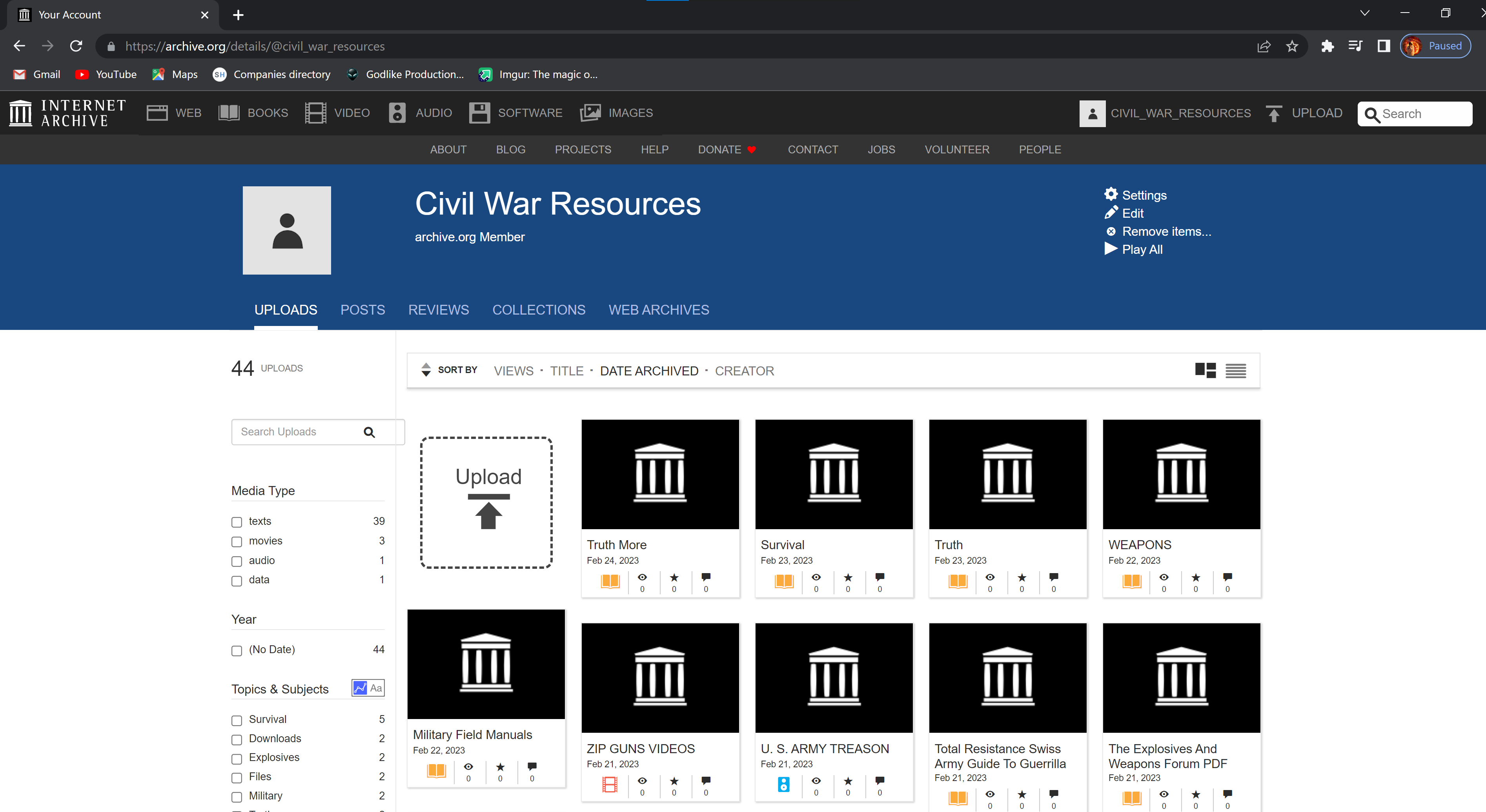Check the Military topic filter
Screen dimensions: 1486x812
237,797
